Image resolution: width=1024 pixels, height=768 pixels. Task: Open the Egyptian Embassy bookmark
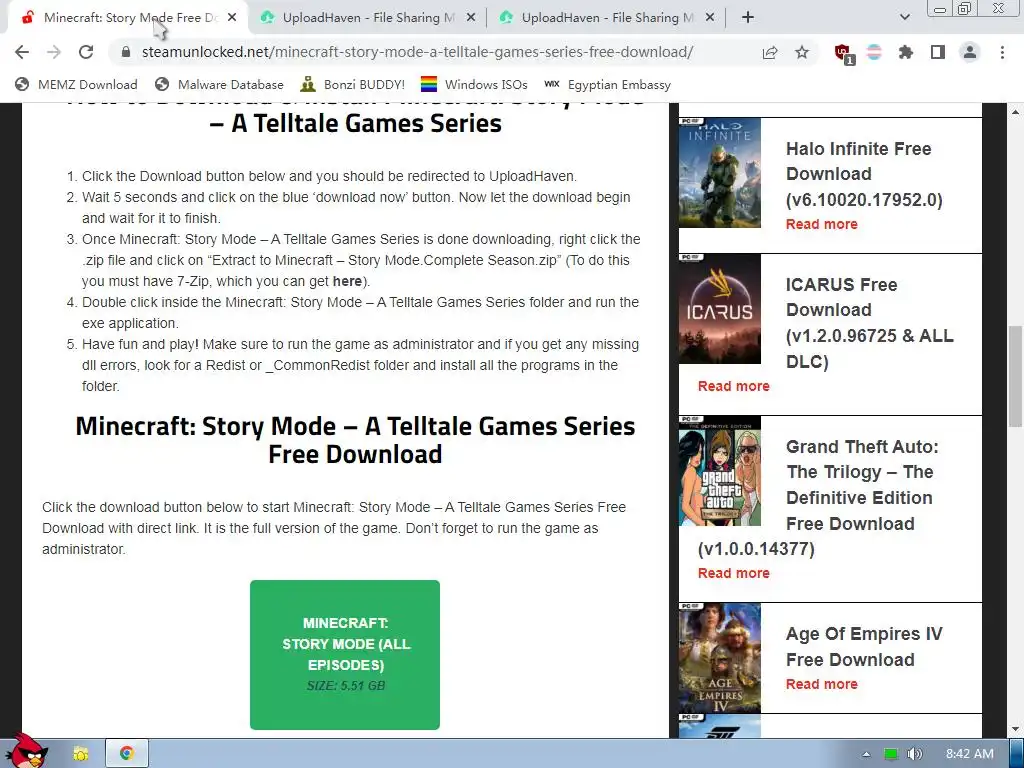[607, 84]
